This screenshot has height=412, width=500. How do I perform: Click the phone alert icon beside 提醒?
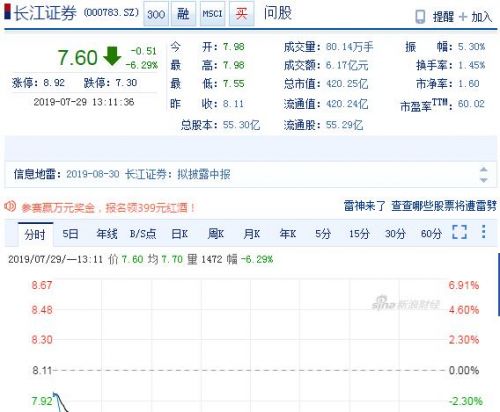click(420, 17)
